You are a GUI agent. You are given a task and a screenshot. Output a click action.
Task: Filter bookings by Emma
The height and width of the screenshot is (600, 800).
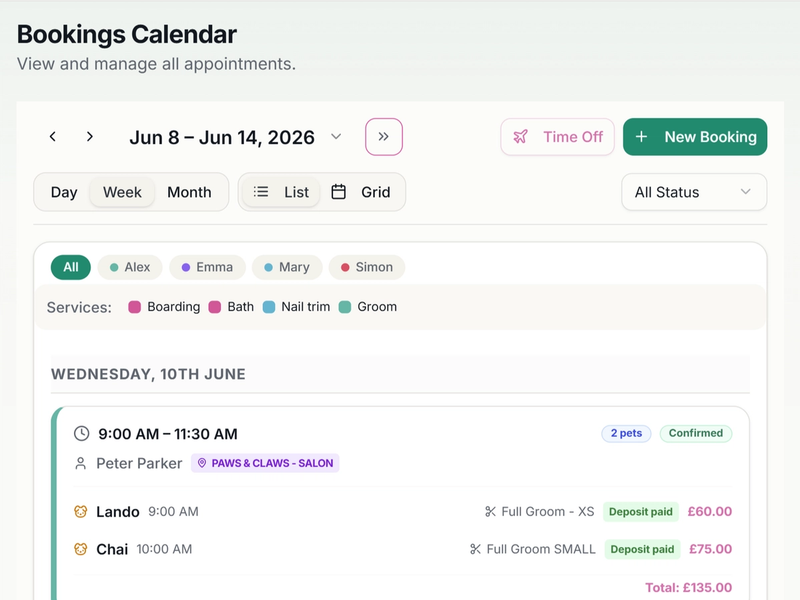[x=207, y=267]
